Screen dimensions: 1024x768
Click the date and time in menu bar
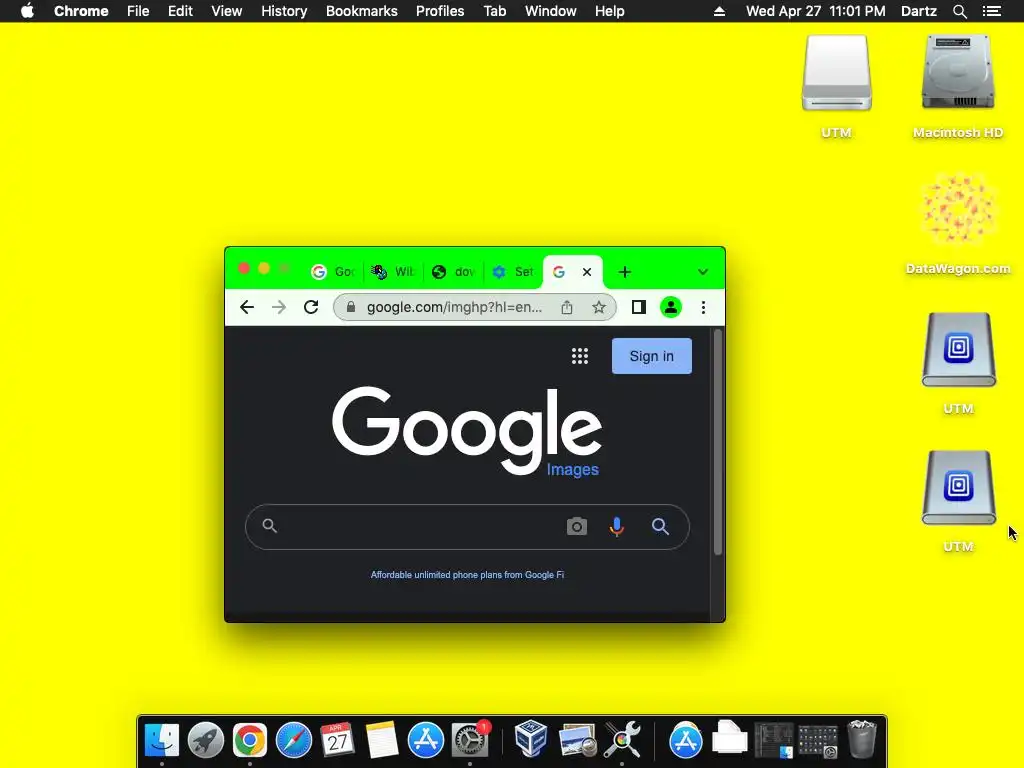point(816,11)
